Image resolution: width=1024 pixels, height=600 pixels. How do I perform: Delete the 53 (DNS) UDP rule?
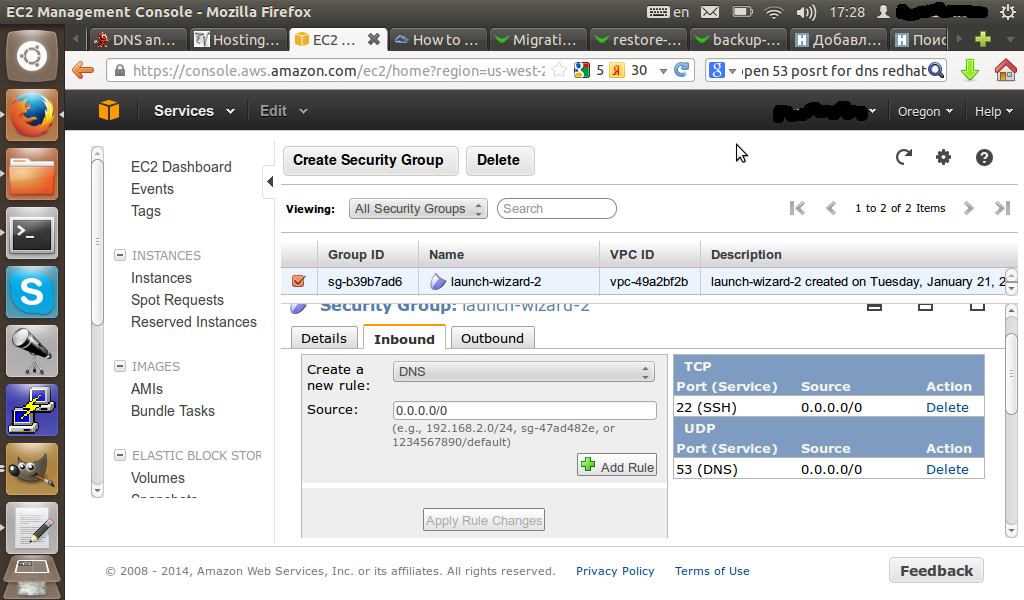[946, 469]
